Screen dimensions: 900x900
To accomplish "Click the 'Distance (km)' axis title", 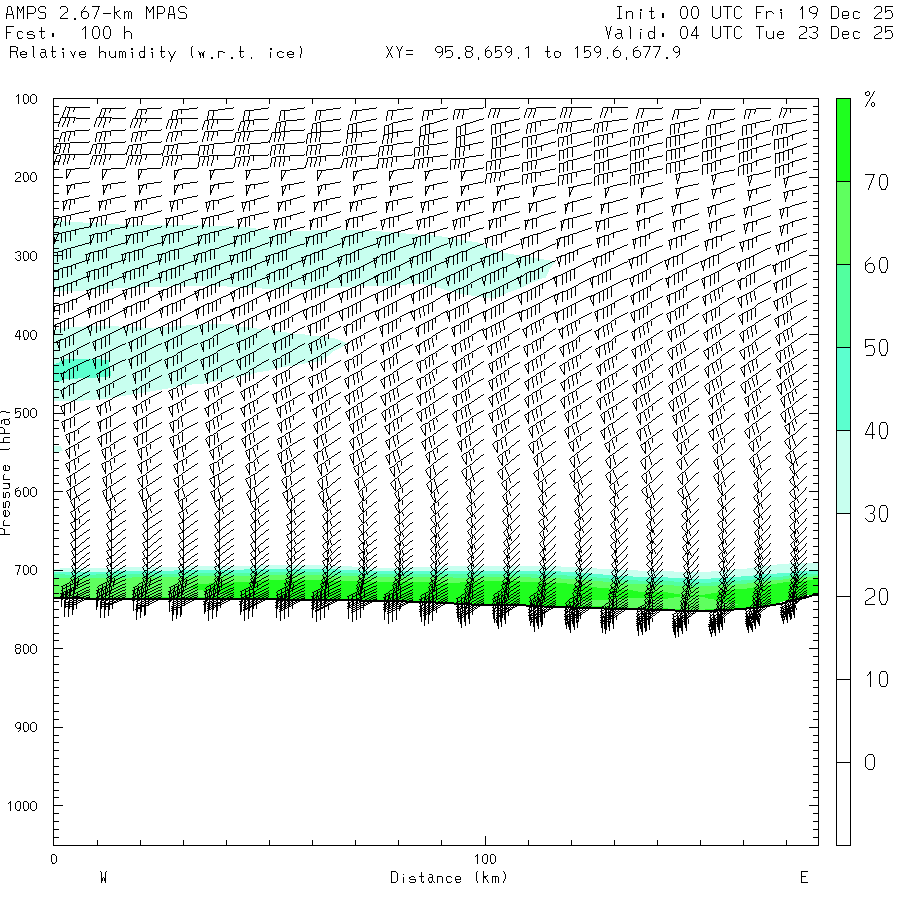I will click(x=449, y=878).
